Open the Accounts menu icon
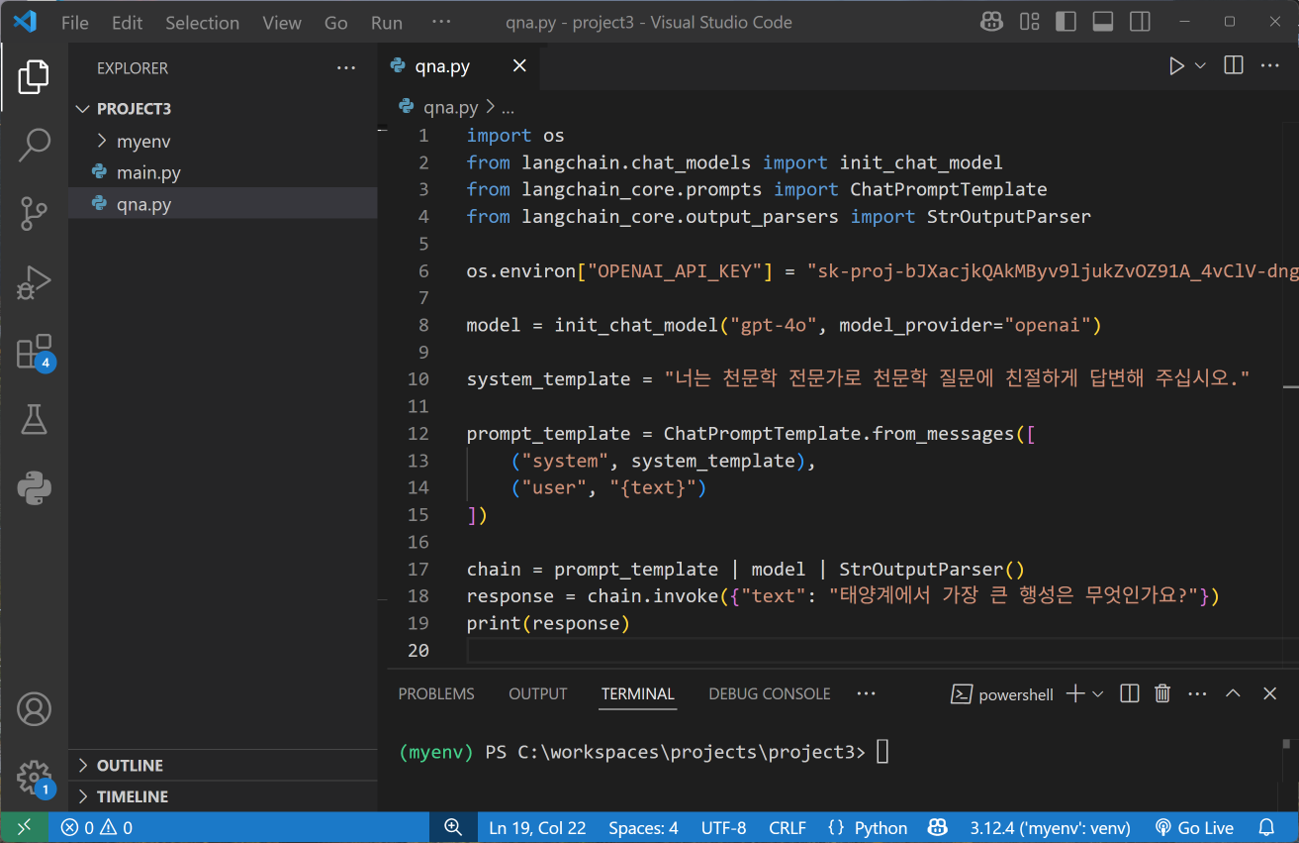 click(33, 709)
